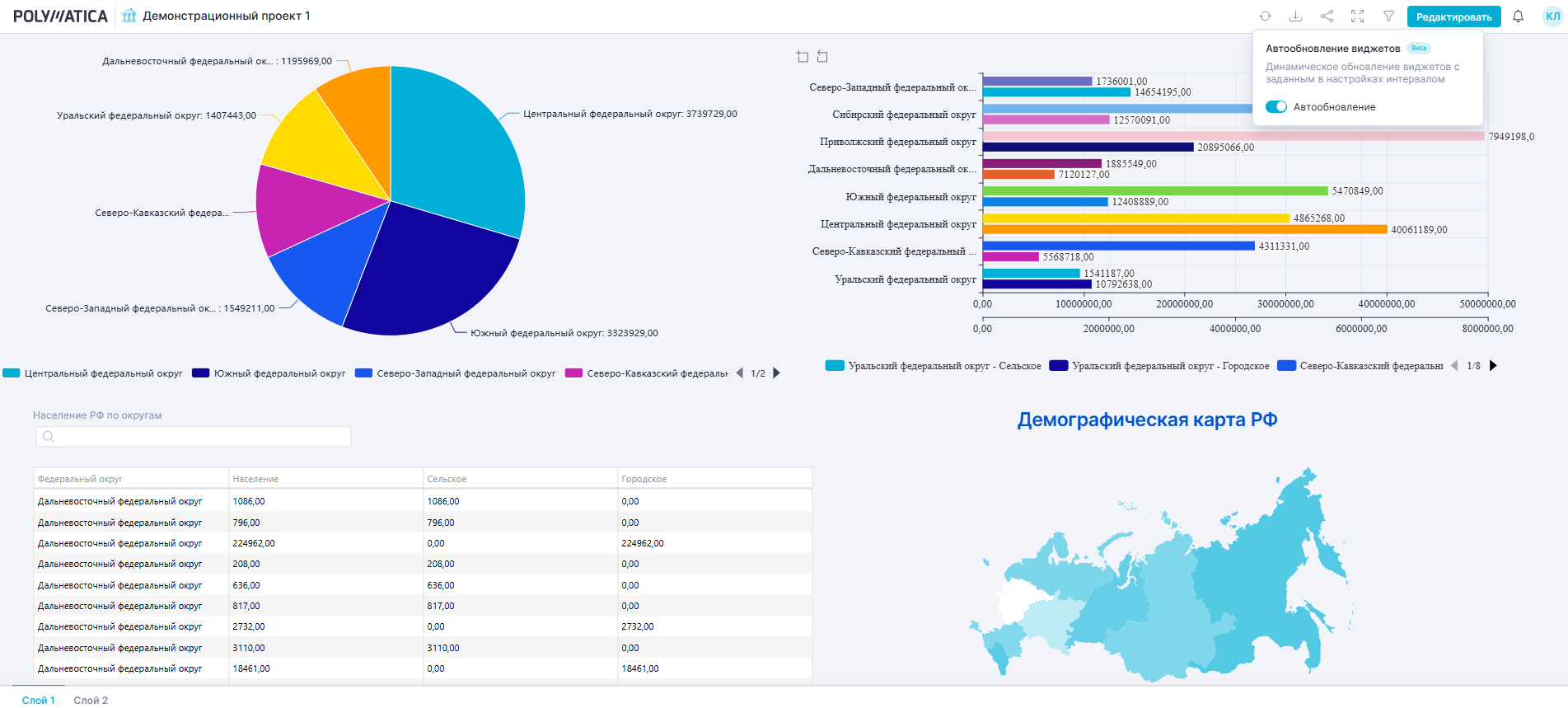Toggle Уральский федеральный округ - Сельское legend item
The height and width of the screenshot is (708, 1568).
(934, 366)
